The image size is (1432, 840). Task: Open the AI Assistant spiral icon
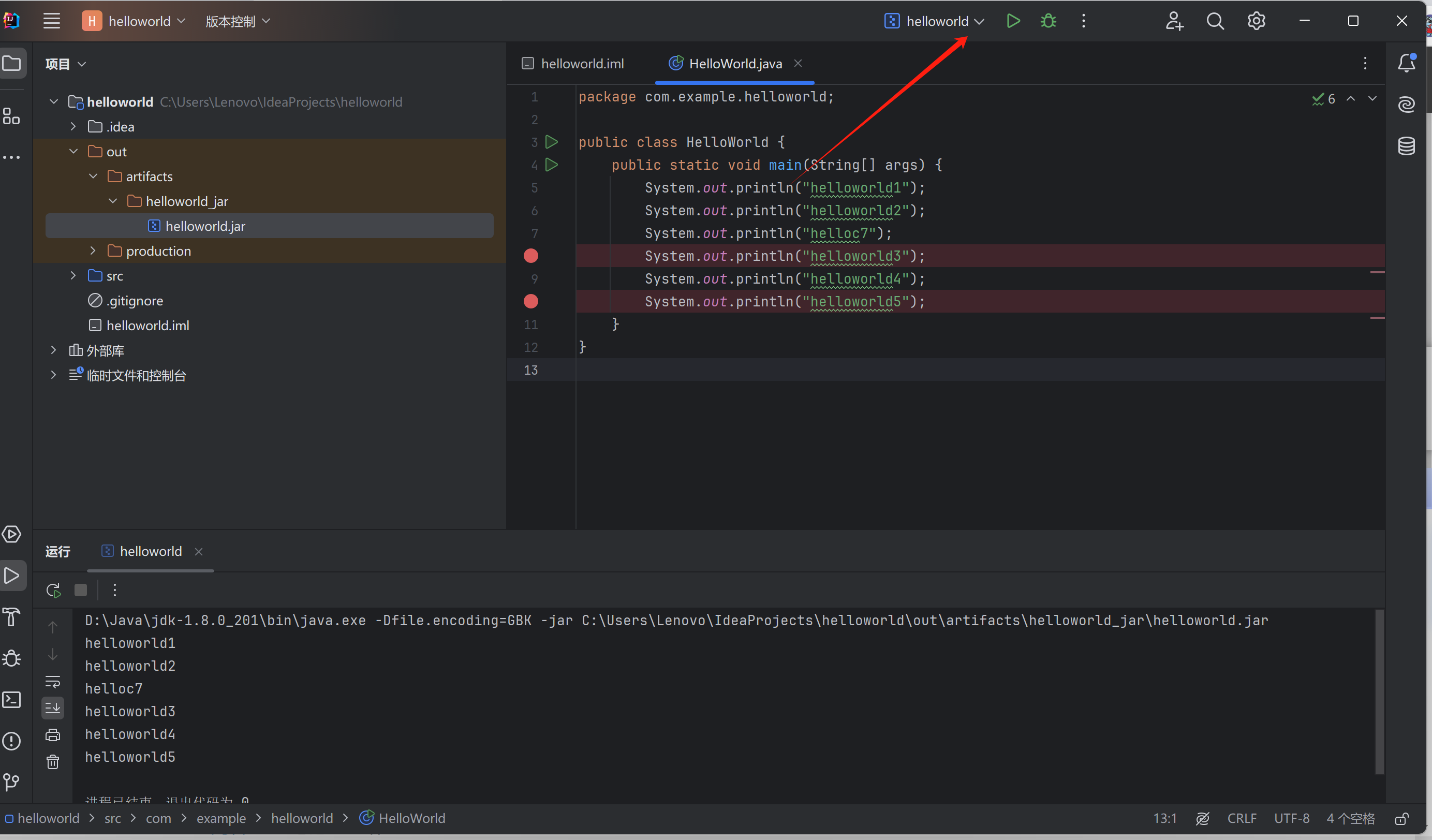[1407, 105]
